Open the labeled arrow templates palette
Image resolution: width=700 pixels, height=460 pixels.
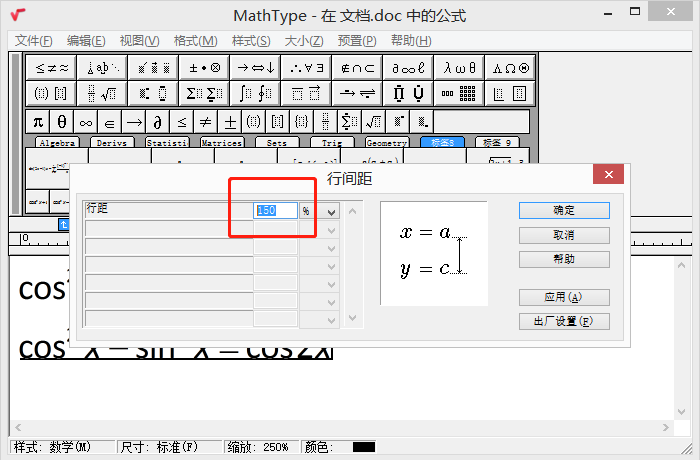pos(357,93)
